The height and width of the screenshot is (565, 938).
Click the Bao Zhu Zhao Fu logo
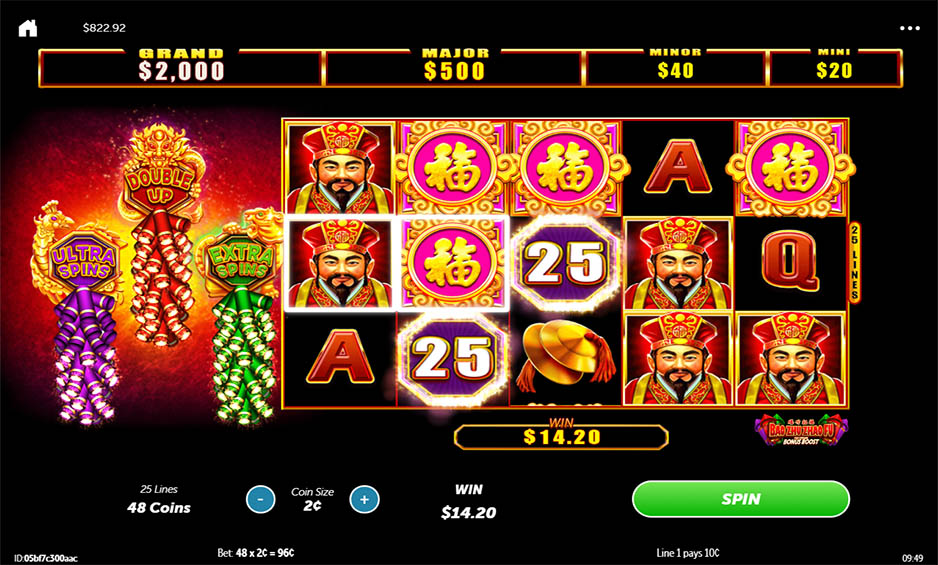click(801, 430)
